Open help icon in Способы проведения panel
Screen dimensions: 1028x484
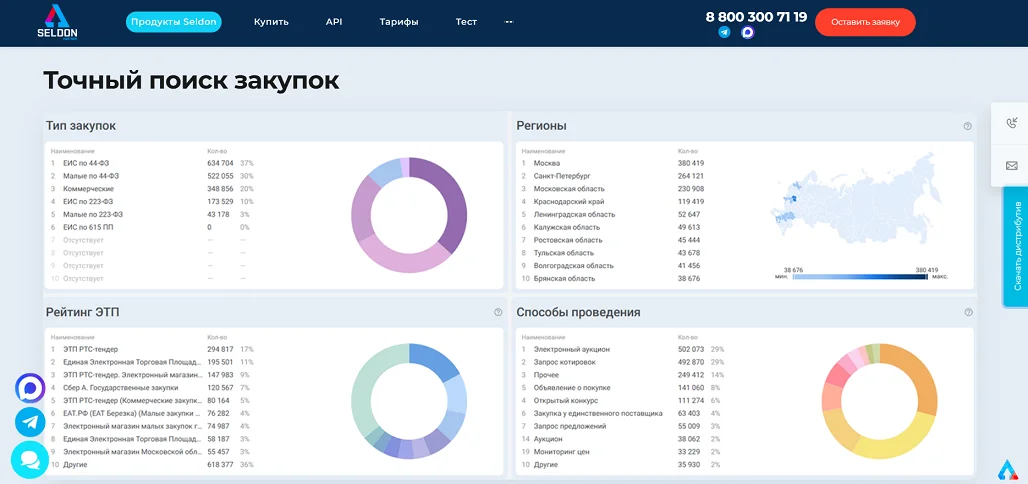pyautogui.click(x=967, y=312)
